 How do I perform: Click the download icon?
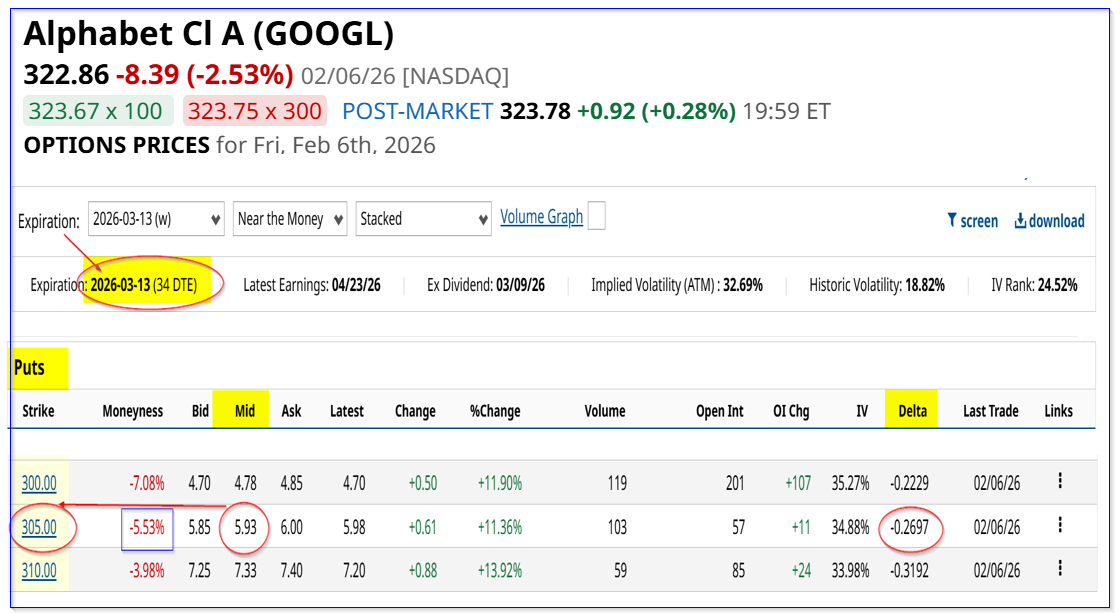point(1020,221)
